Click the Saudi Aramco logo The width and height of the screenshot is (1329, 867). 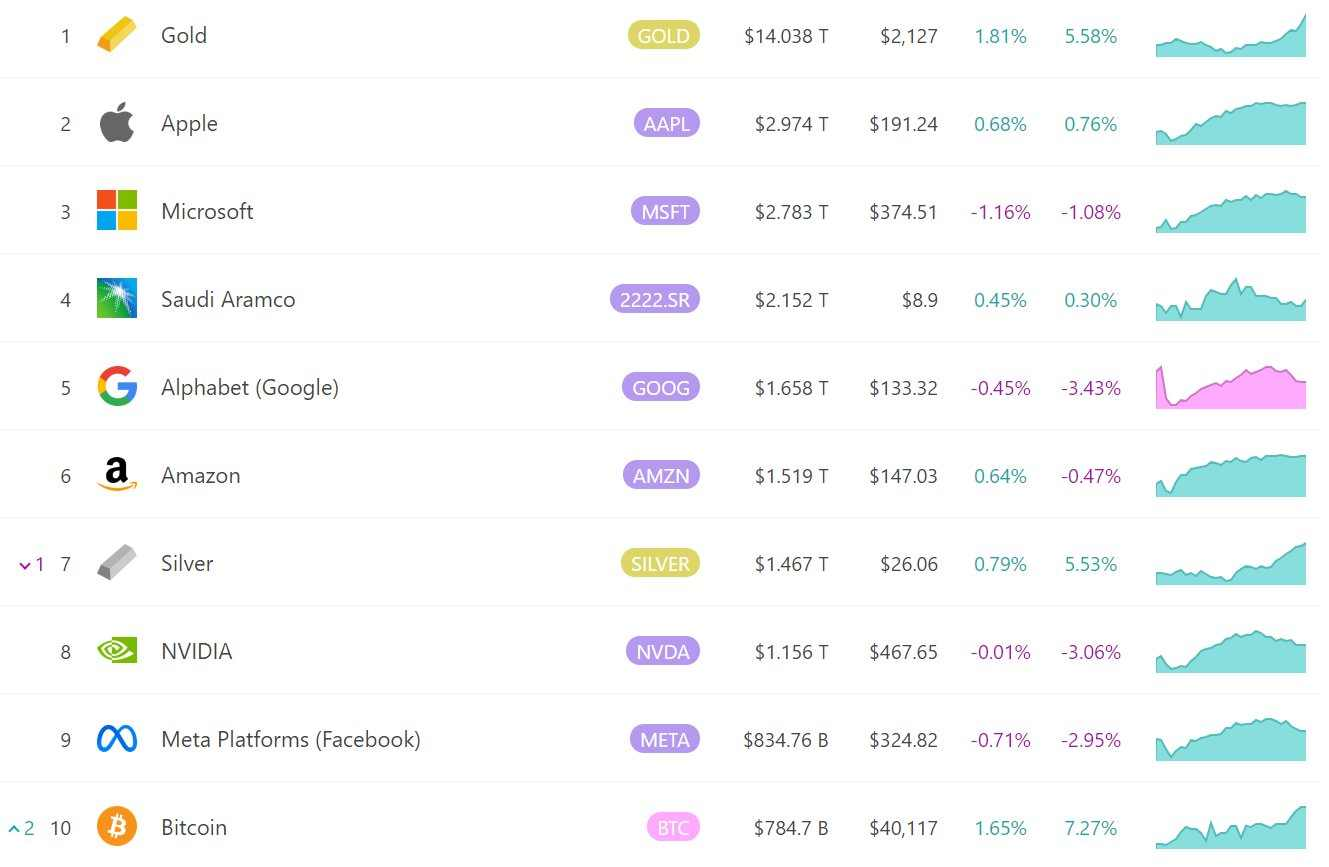116,298
